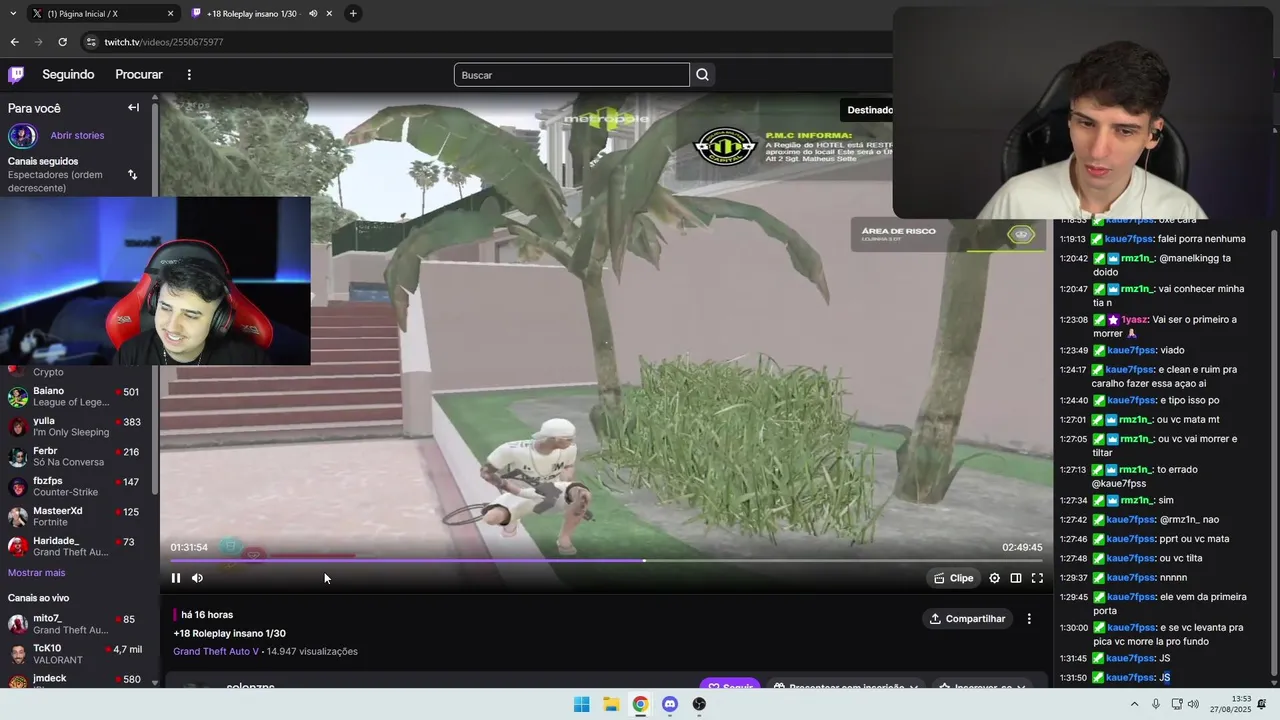Open 1yasz username in chat
1280x720 pixels.
[1135, 320]
